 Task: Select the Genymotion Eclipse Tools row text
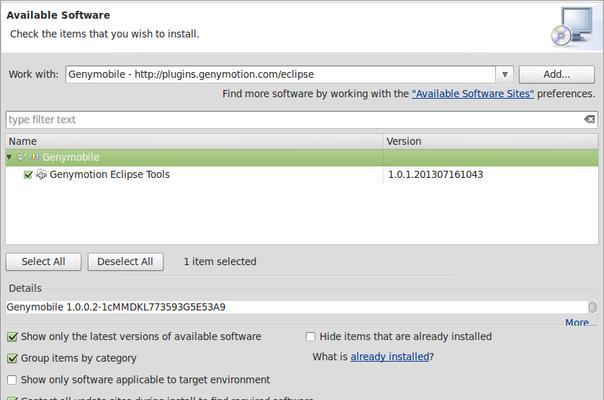point(109,175)
